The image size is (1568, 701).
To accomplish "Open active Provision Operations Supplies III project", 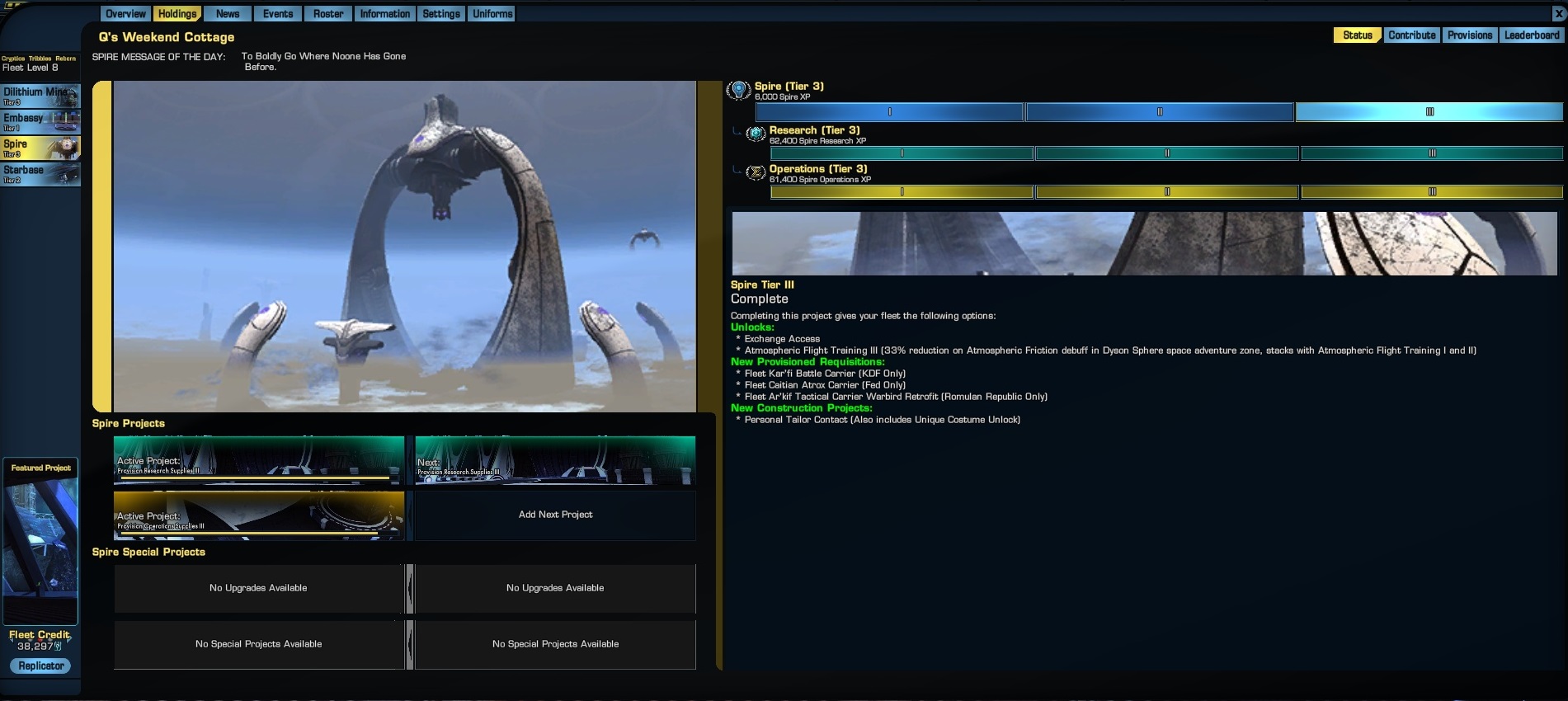I will point(259,515).
